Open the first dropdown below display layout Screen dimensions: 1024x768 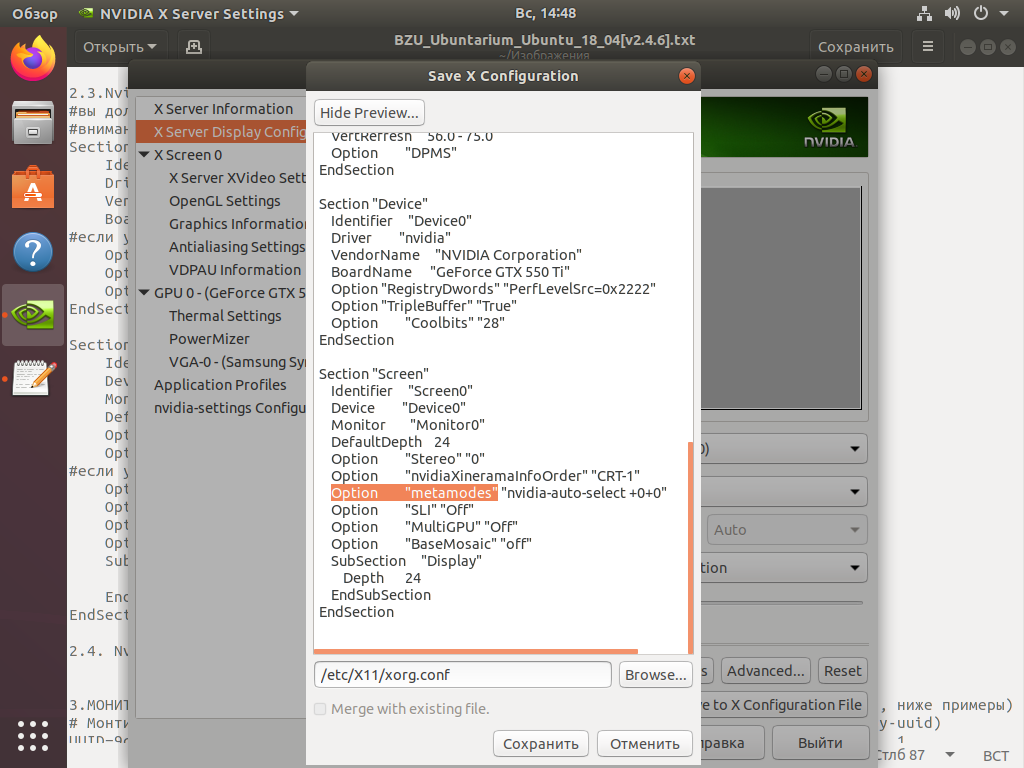784,449
